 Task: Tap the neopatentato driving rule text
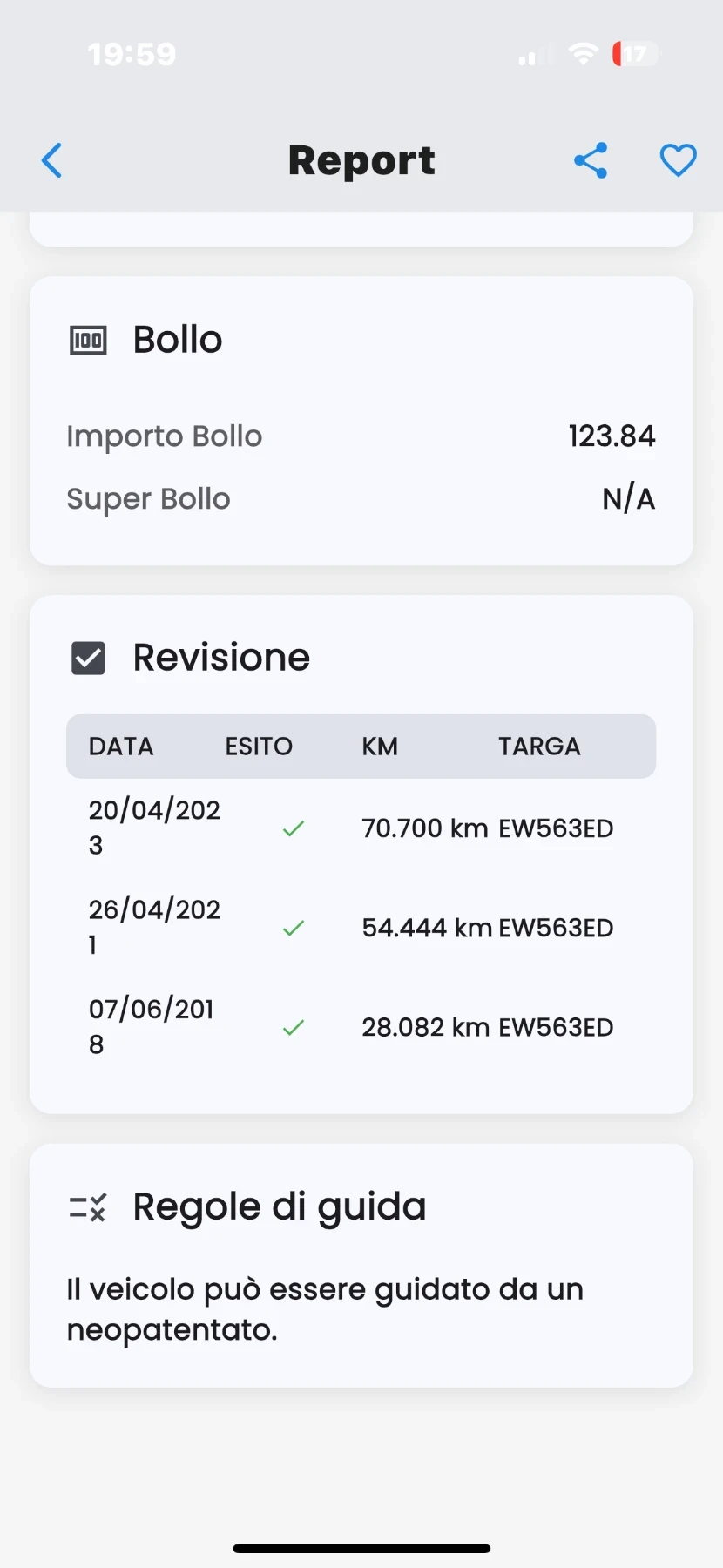[x=325, y=1309]
